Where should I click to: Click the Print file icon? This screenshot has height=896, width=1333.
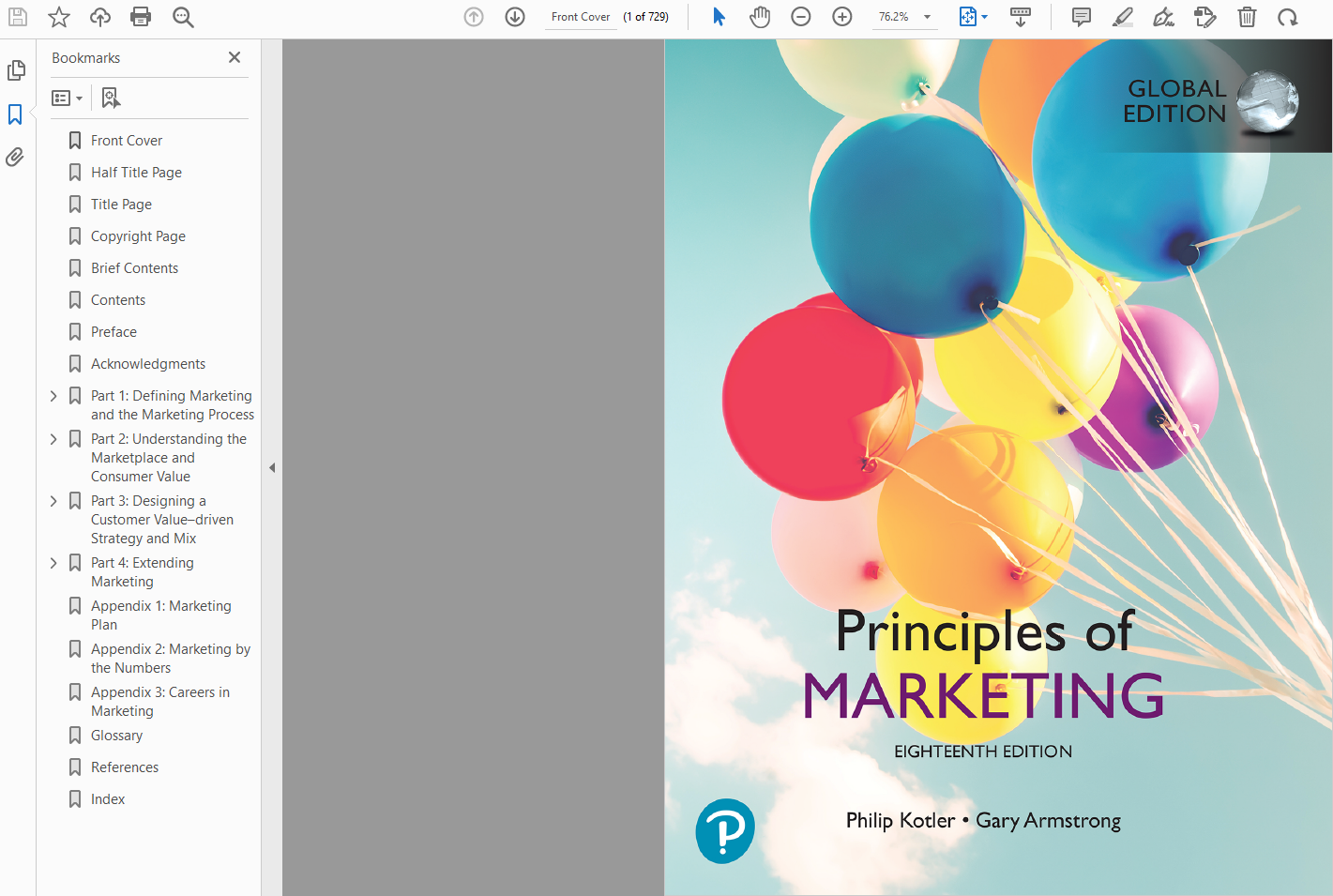point(141,17)
